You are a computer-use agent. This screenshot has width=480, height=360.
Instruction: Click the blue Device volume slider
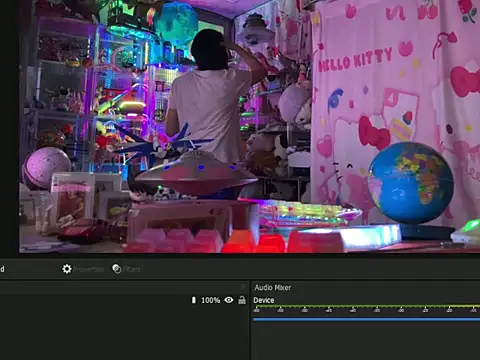coord(366,319)
